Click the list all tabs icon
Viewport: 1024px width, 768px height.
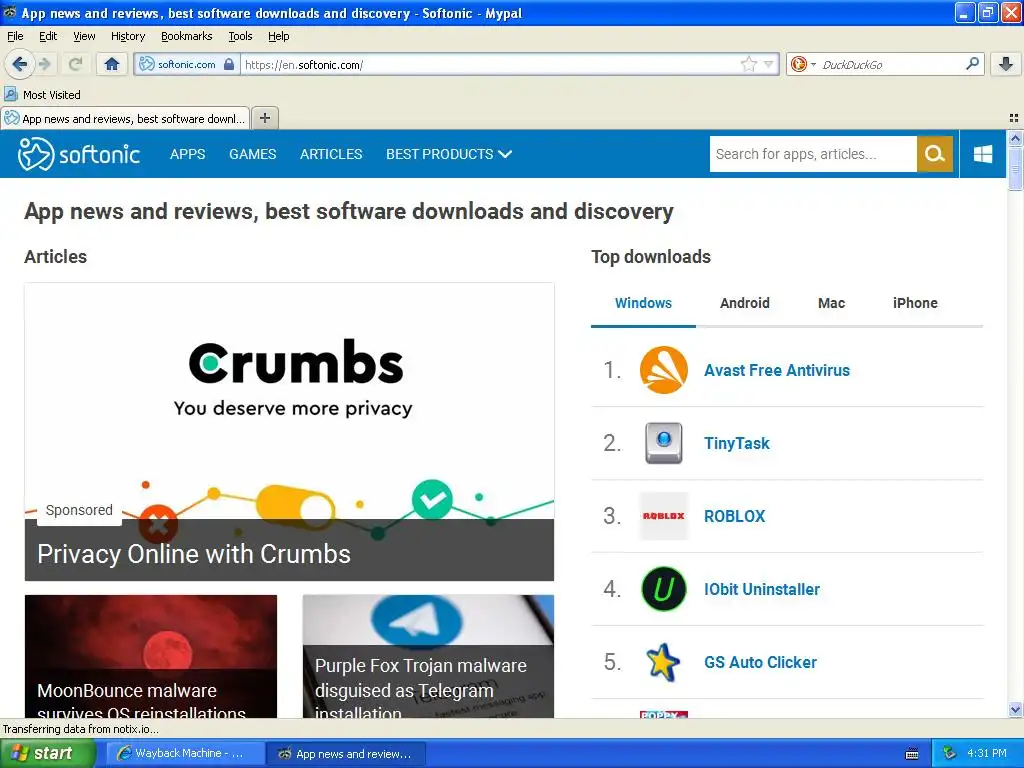pos(1014,118)
